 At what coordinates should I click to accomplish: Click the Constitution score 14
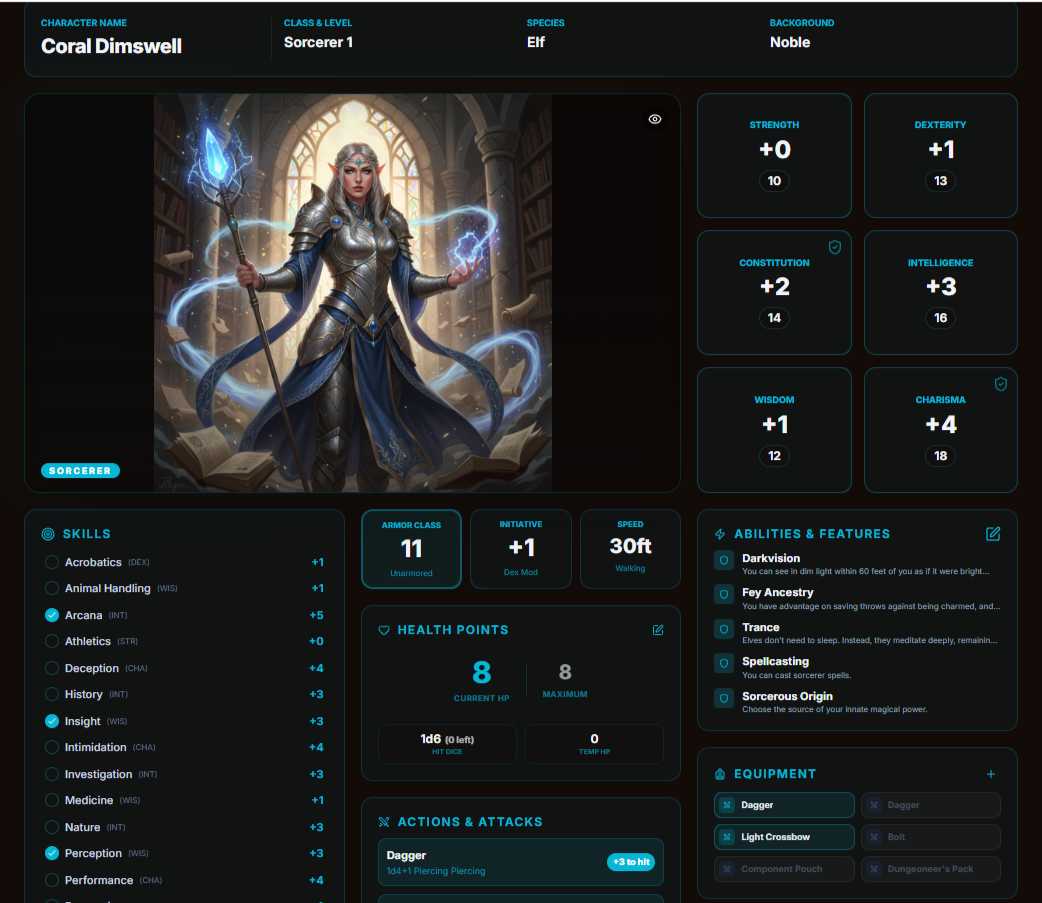(x=774, y=318)
